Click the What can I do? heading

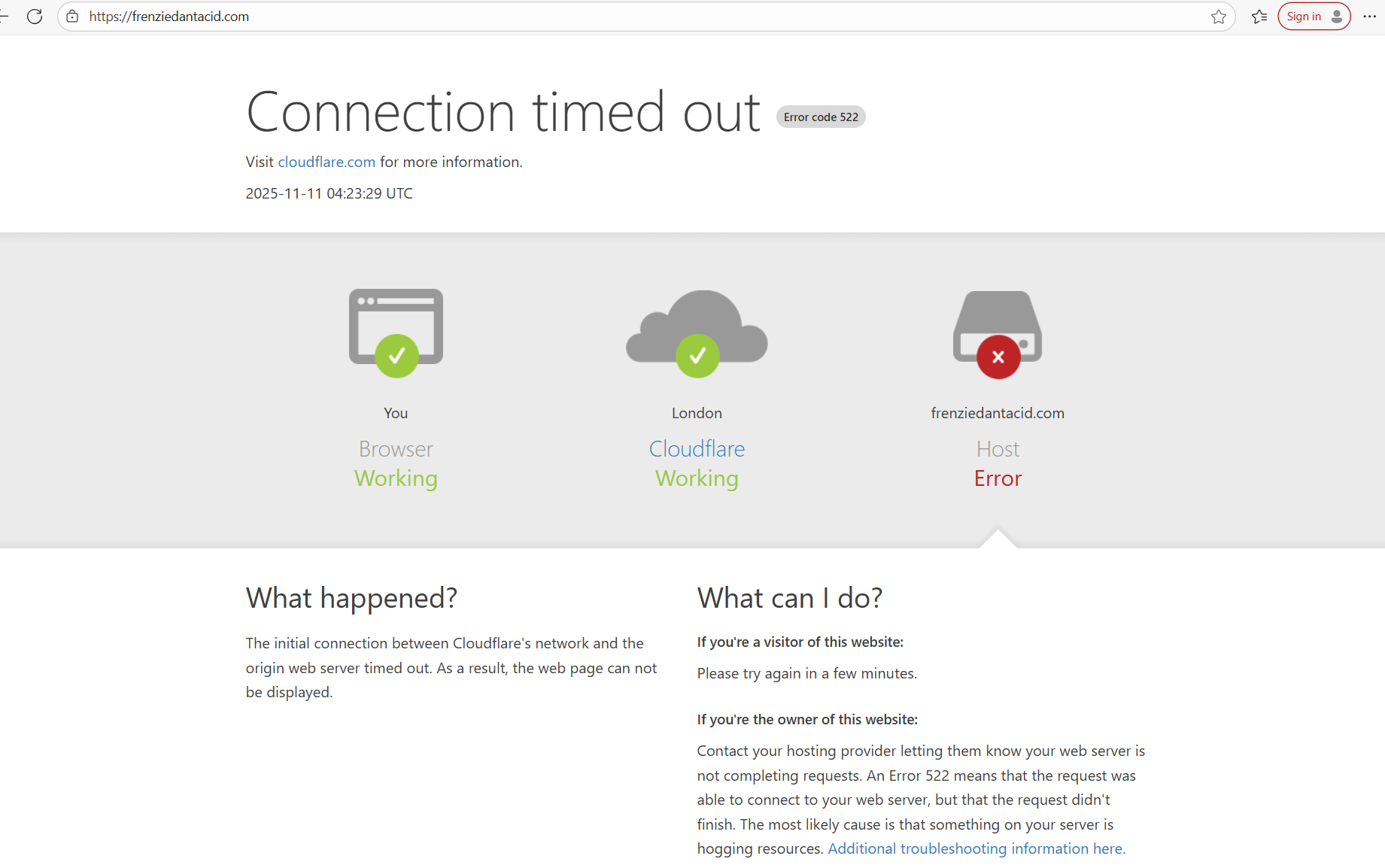(789, 598)
